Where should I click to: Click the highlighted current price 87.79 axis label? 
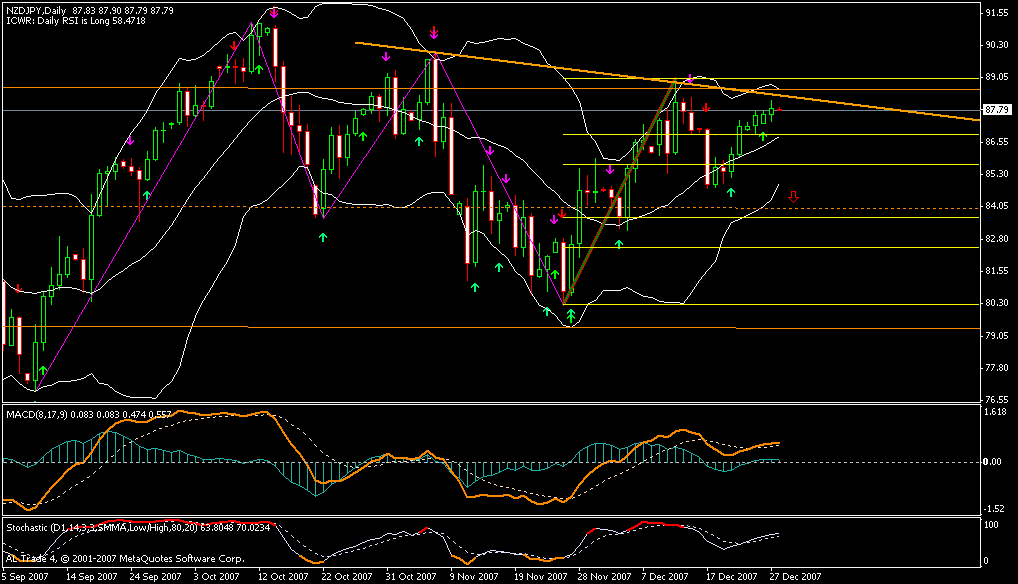[x=997, y=110]
